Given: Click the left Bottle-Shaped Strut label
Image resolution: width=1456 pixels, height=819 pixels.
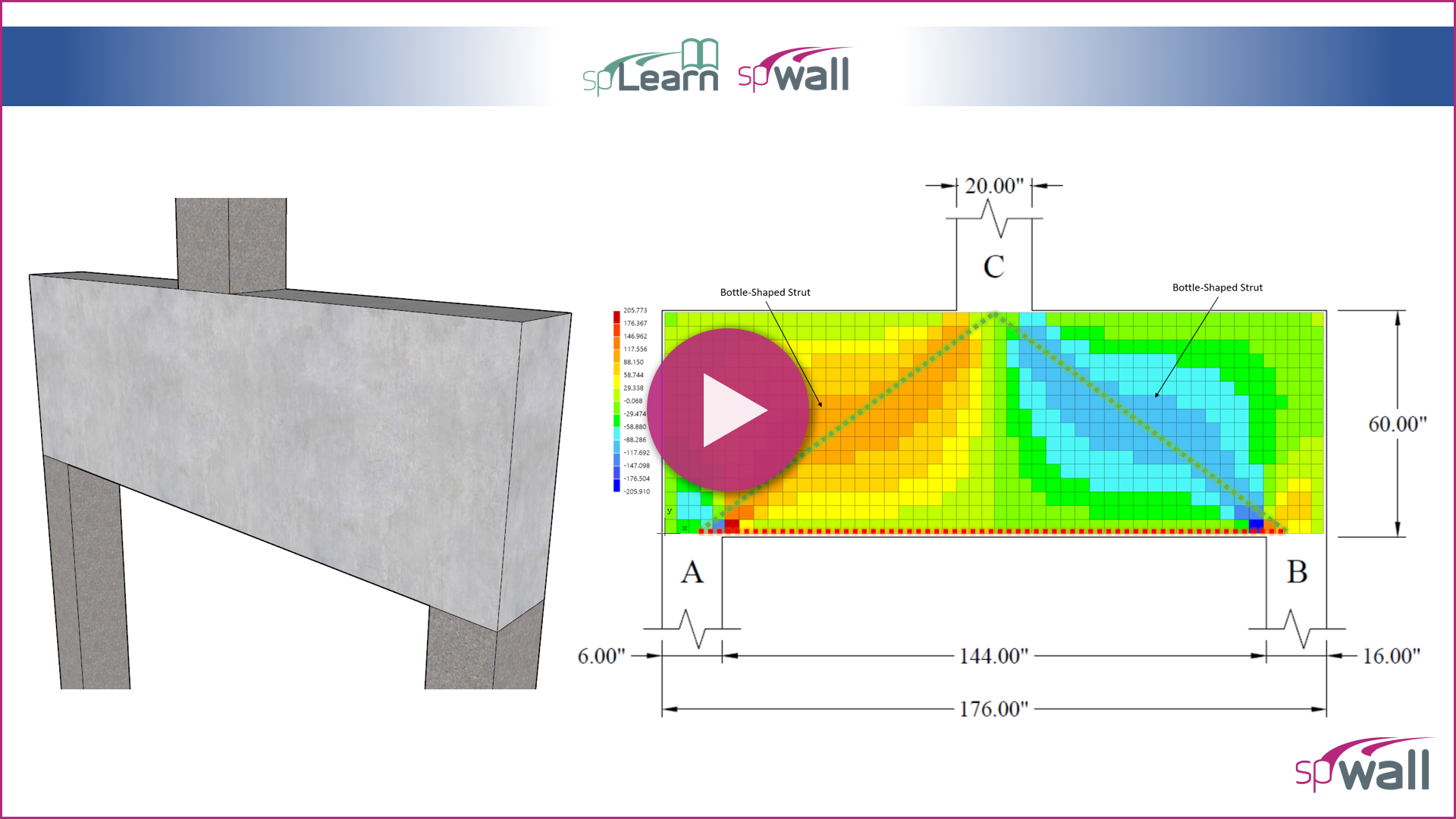Looking at the screenshot, I should coord(764,292).
